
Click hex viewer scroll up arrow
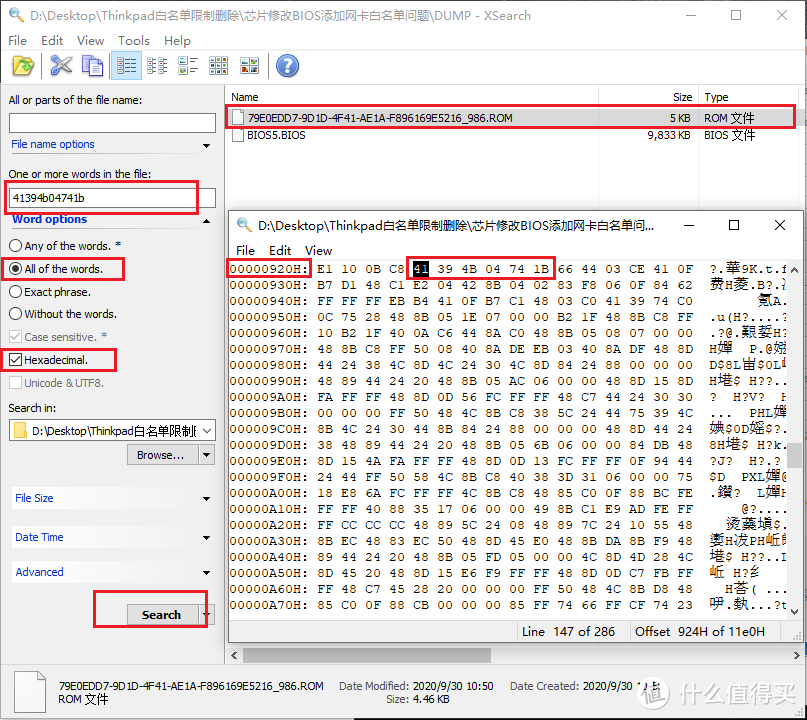pyautogui.click(x=795, y=270)
